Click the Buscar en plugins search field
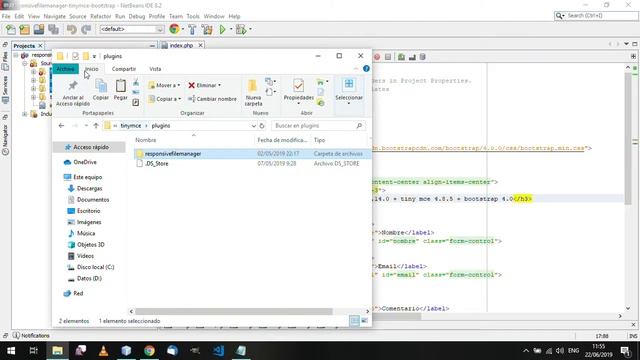This screenshot has width=640, height=360. 318,126
